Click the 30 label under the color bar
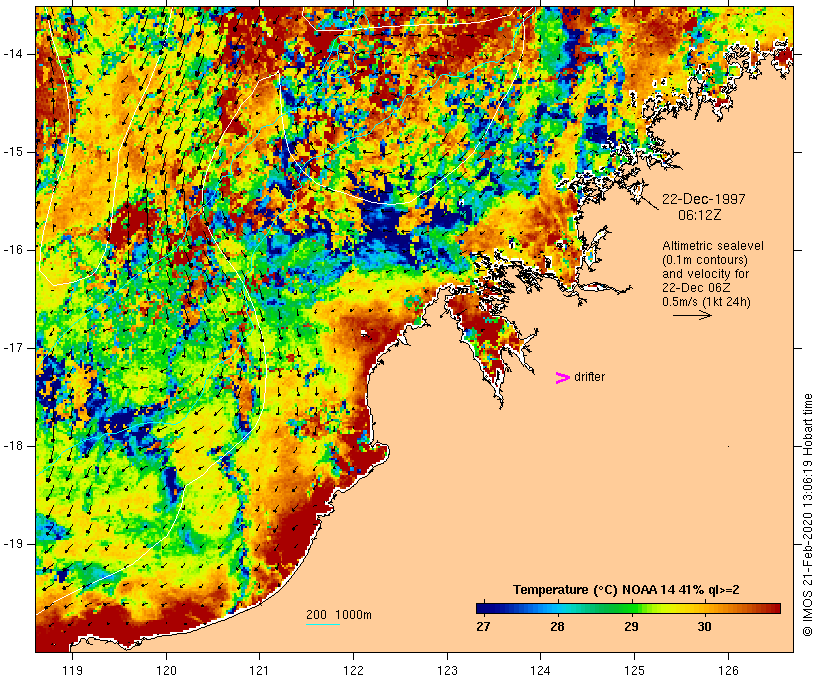 tap(704, 627)
